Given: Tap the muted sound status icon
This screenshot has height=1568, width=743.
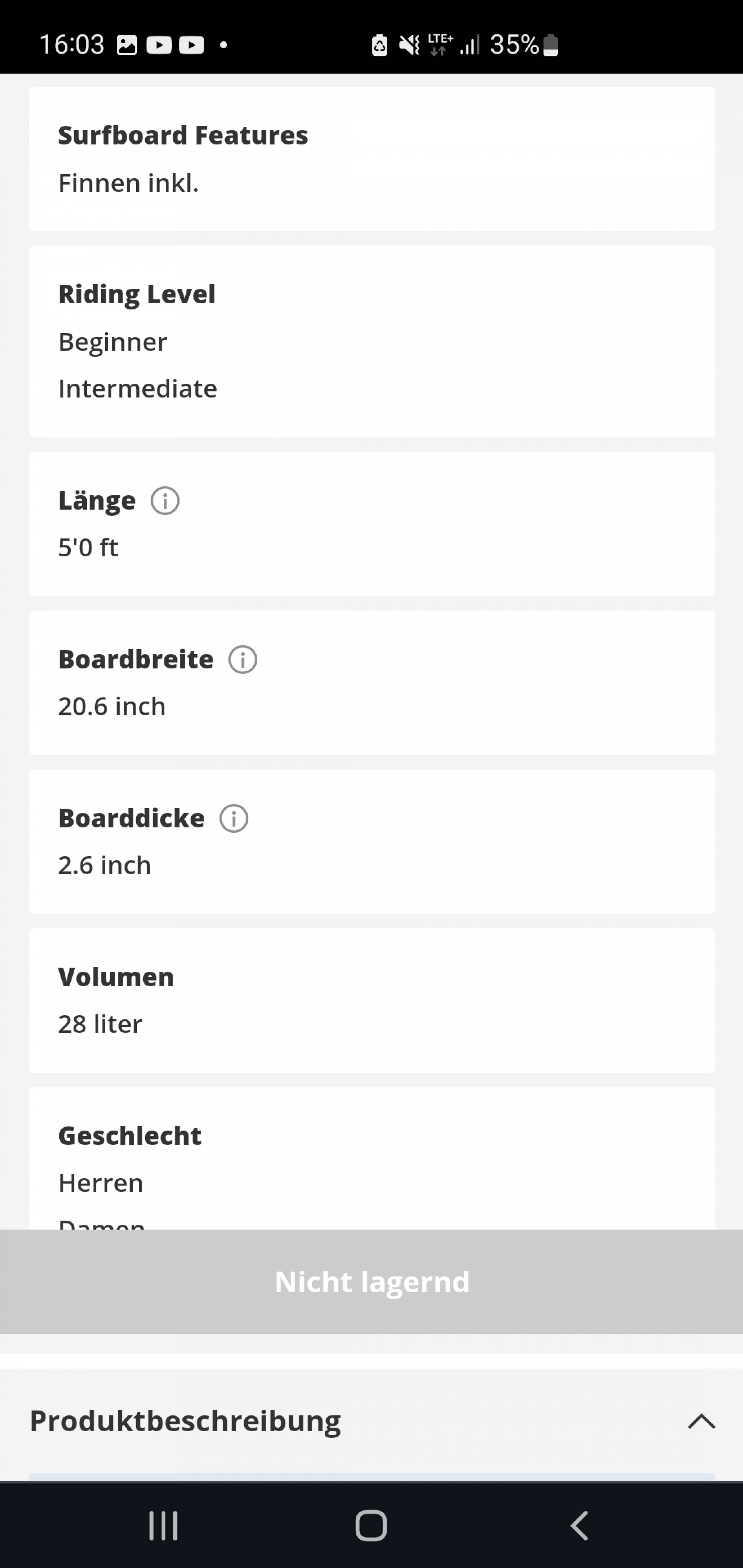Looking at the screenshot, I should [409, 45].
